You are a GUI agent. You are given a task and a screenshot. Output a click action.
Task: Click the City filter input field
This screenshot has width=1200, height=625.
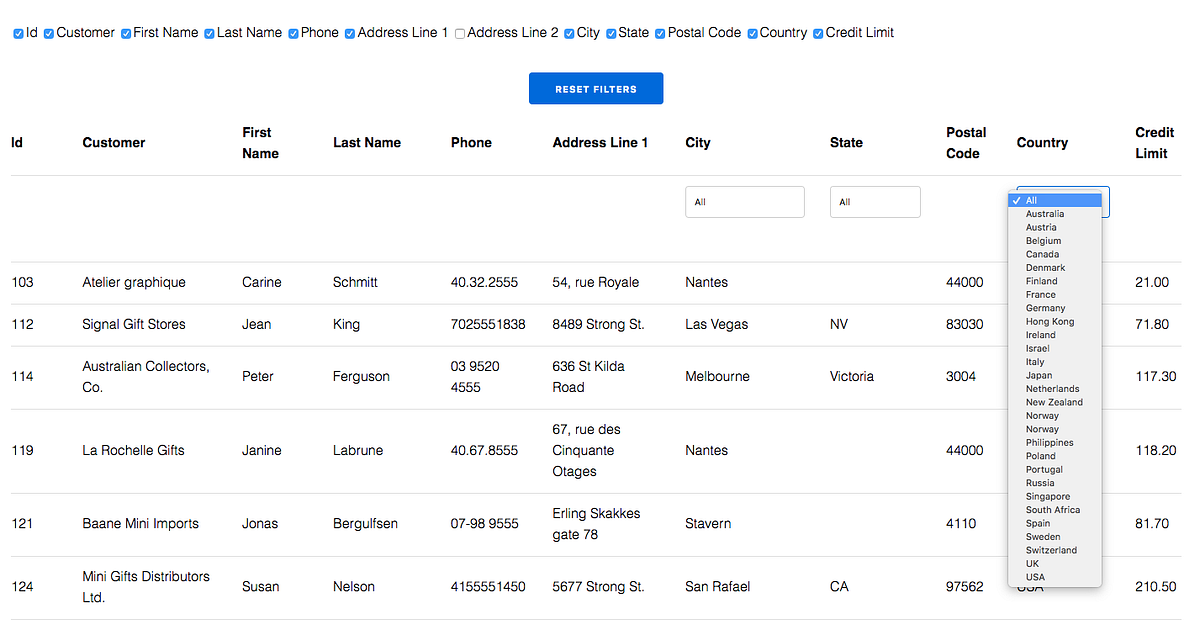pyautogui.click(x=744, y=201)
